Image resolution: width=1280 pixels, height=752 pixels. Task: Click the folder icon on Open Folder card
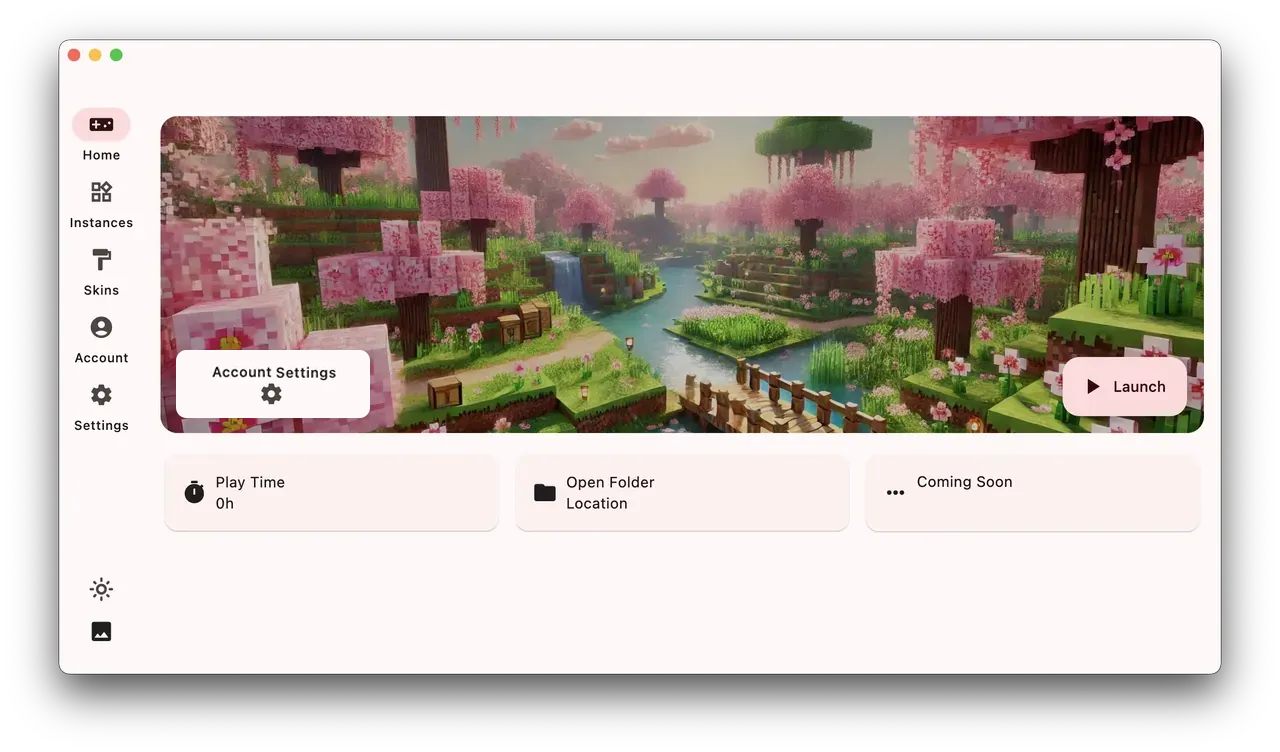click(544, 492)
